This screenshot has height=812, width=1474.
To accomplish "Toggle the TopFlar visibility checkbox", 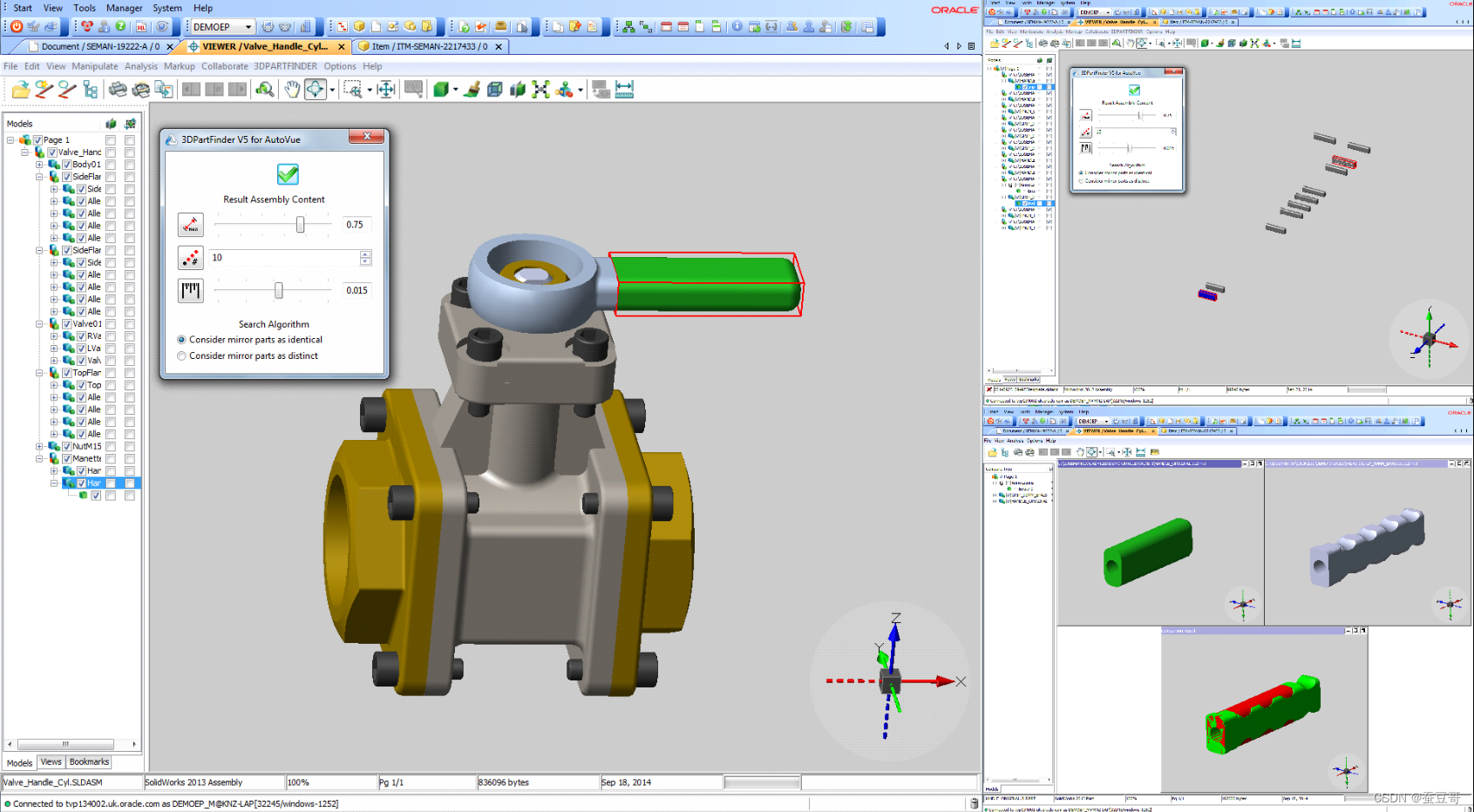I will coord(66,373).
